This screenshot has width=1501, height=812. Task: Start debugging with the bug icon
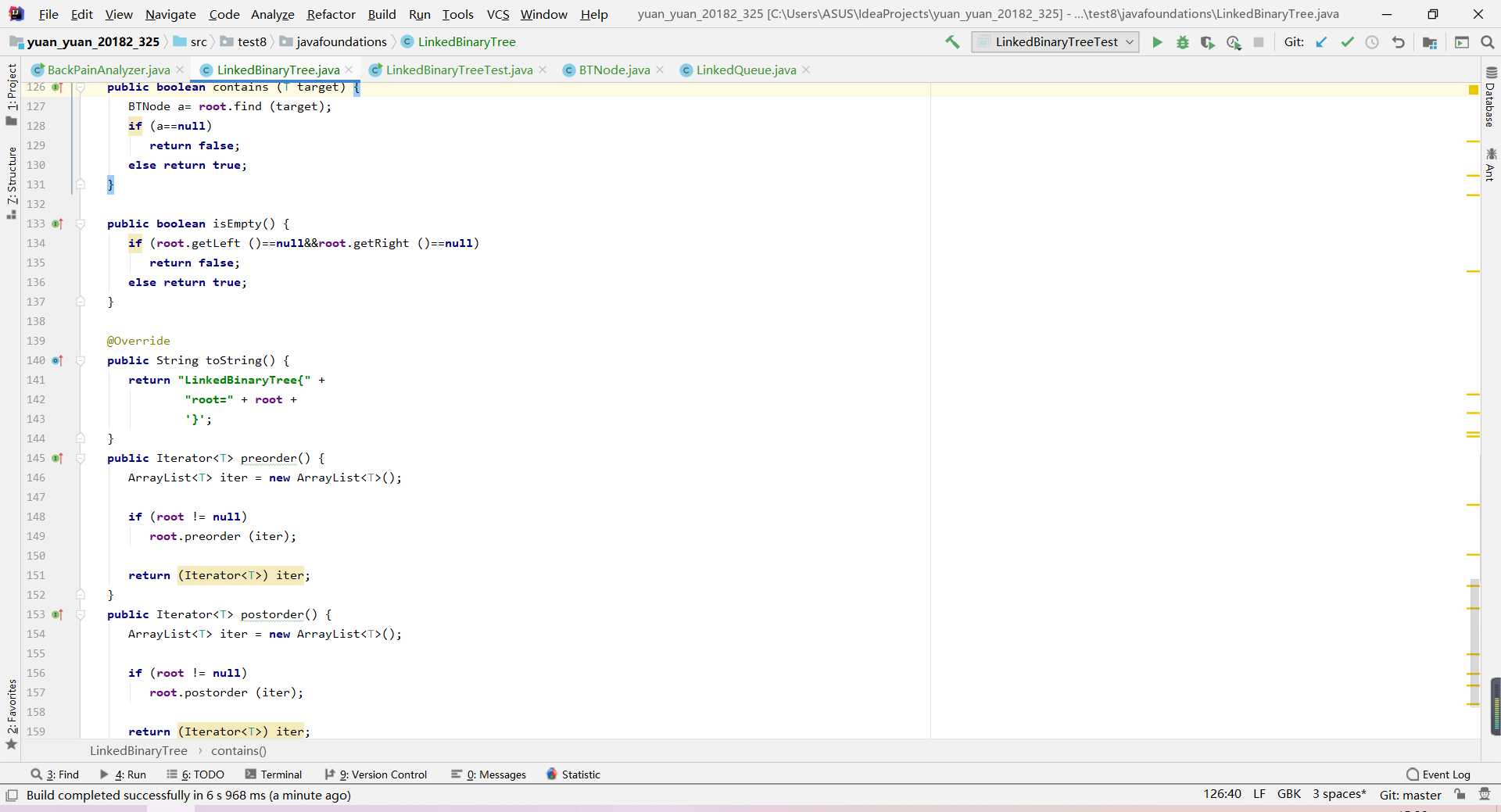click(1183, 42)
